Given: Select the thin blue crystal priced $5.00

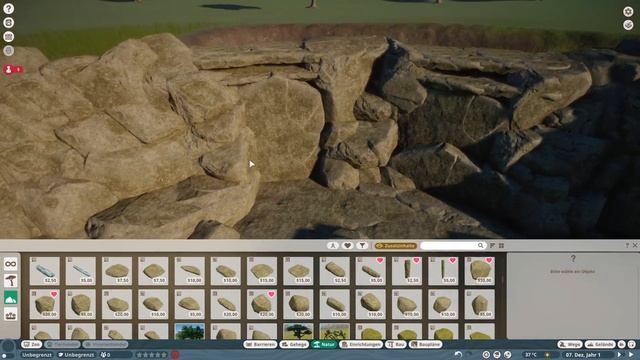Looking at the screenshot, I should (x=81, y=271).
